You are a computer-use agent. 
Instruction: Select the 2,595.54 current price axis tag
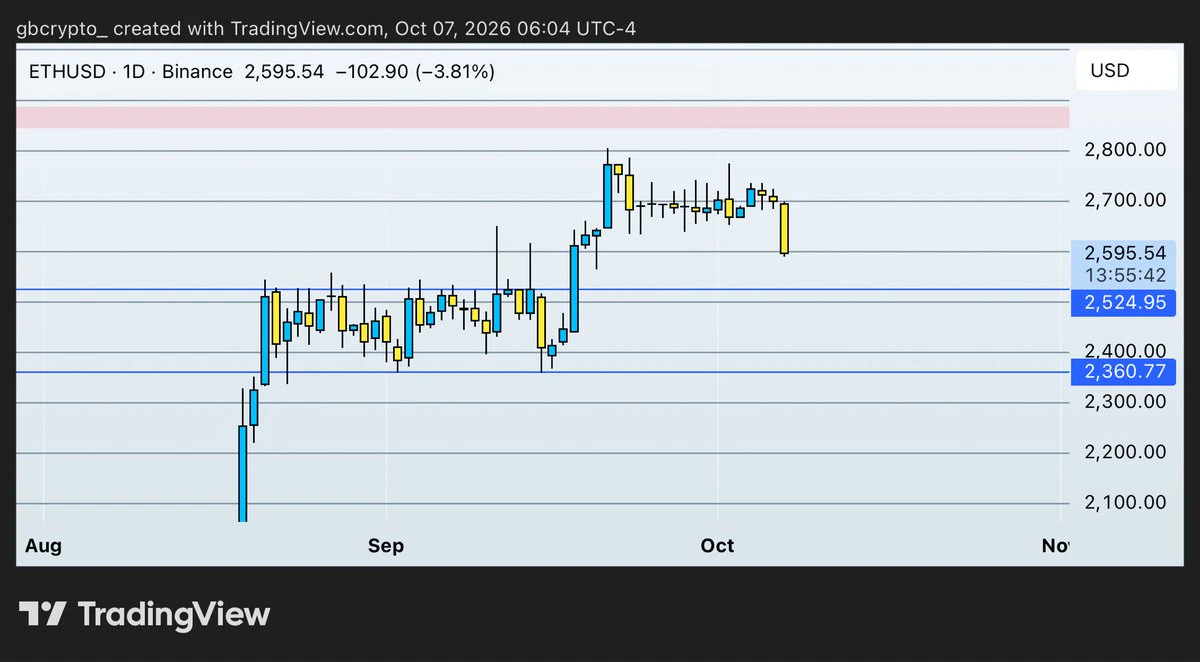click(1125, 254)
